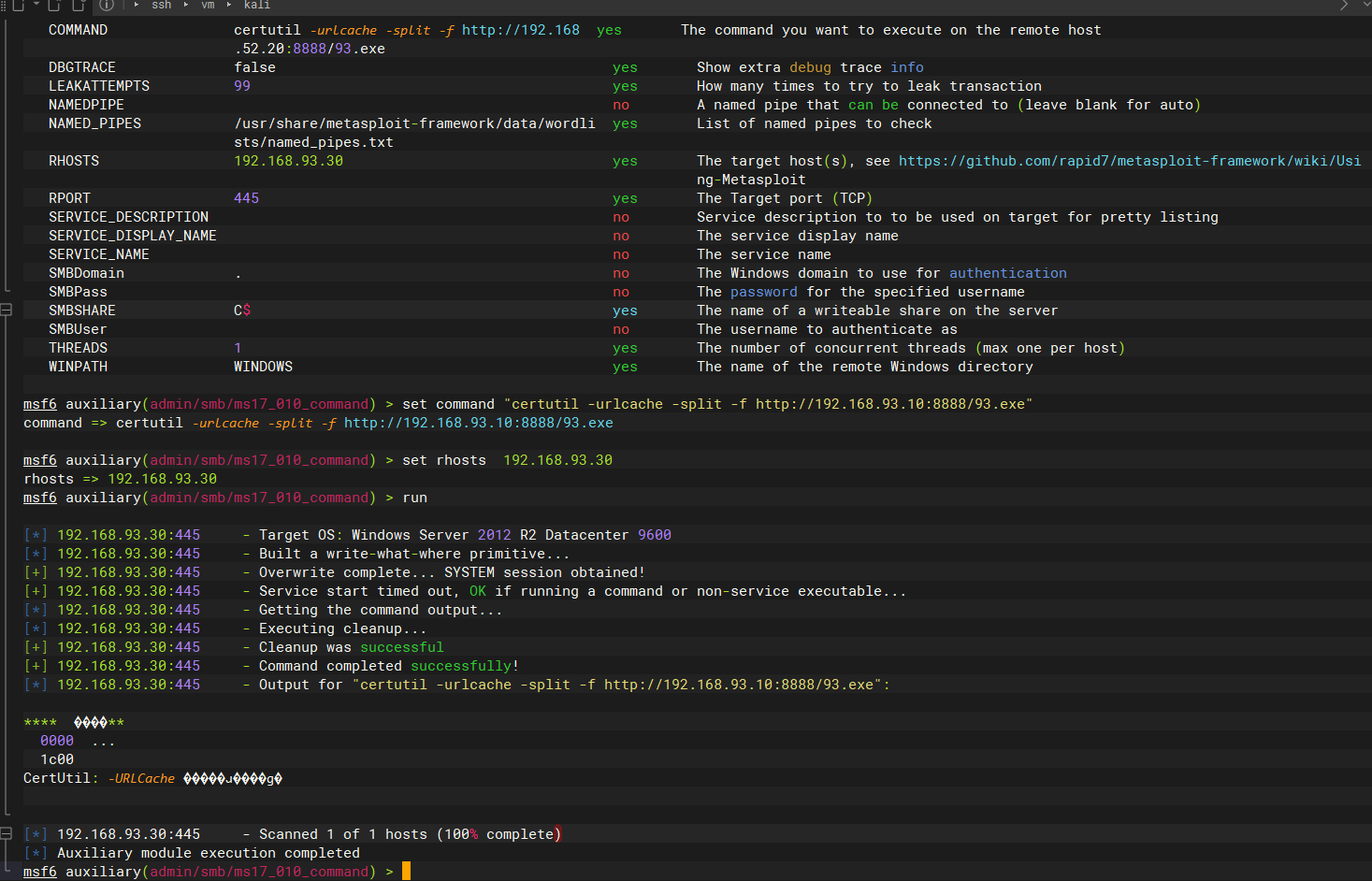Click the SMBPass option name
The height and width of the screenshot is (881, 1372).
(x=78, y=292)
